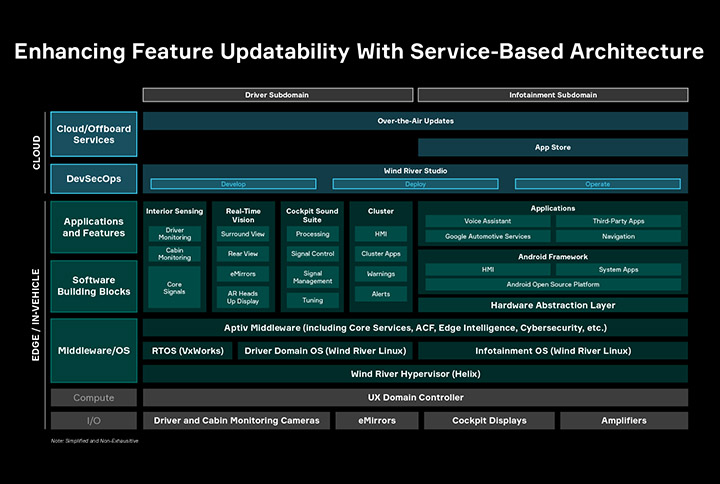Click the vertical CLOUD label

(x=36, y=152)
